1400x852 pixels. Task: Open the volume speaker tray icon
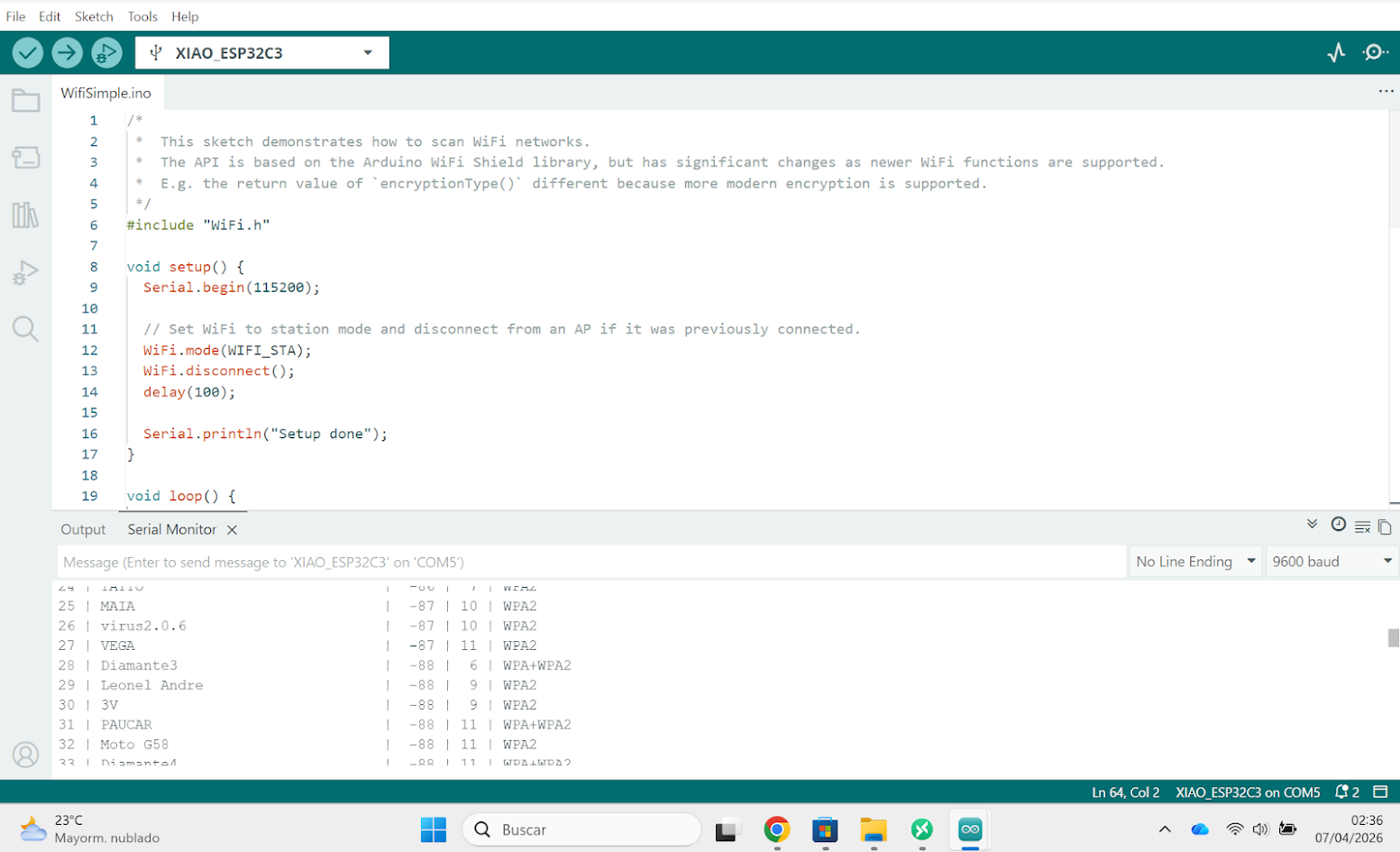tap(1260, 829)
